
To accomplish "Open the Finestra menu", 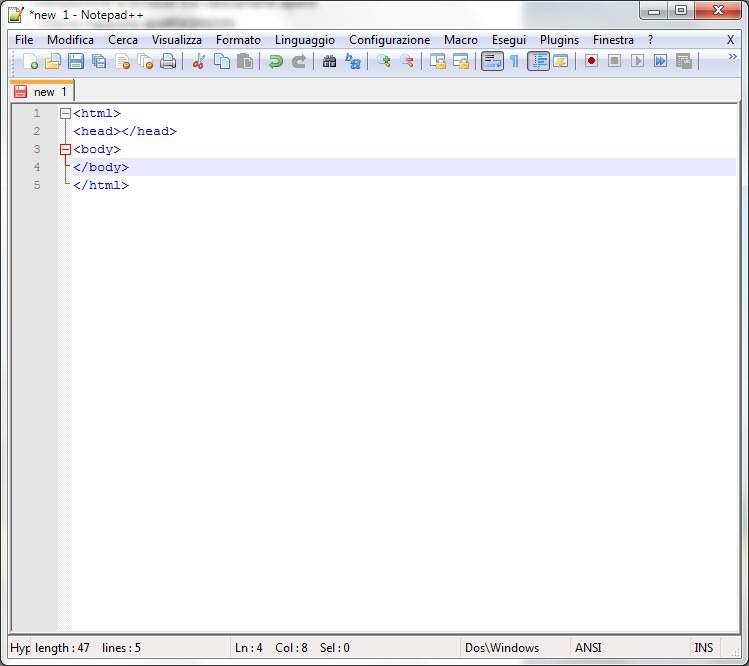I will point(613,40).
